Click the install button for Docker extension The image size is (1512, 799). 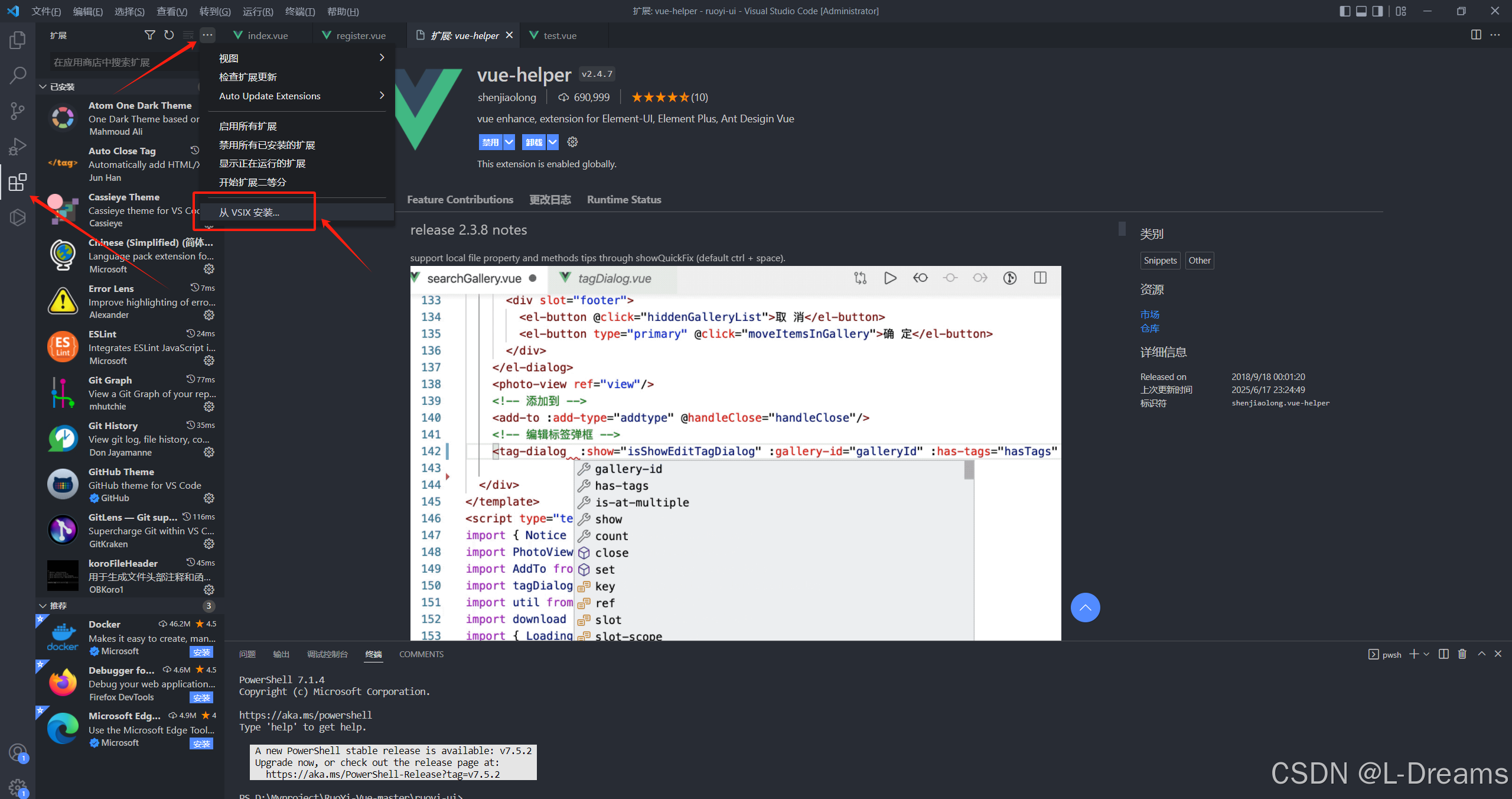tap(201, 652)
